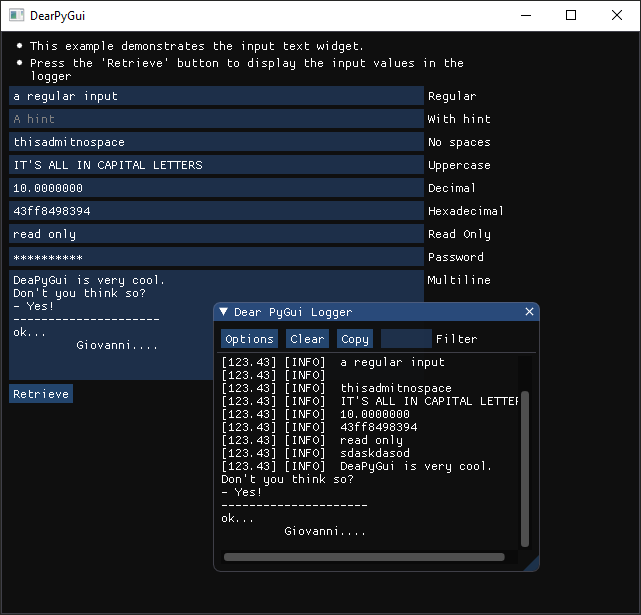Focus the Regular input field

point(216,96)
